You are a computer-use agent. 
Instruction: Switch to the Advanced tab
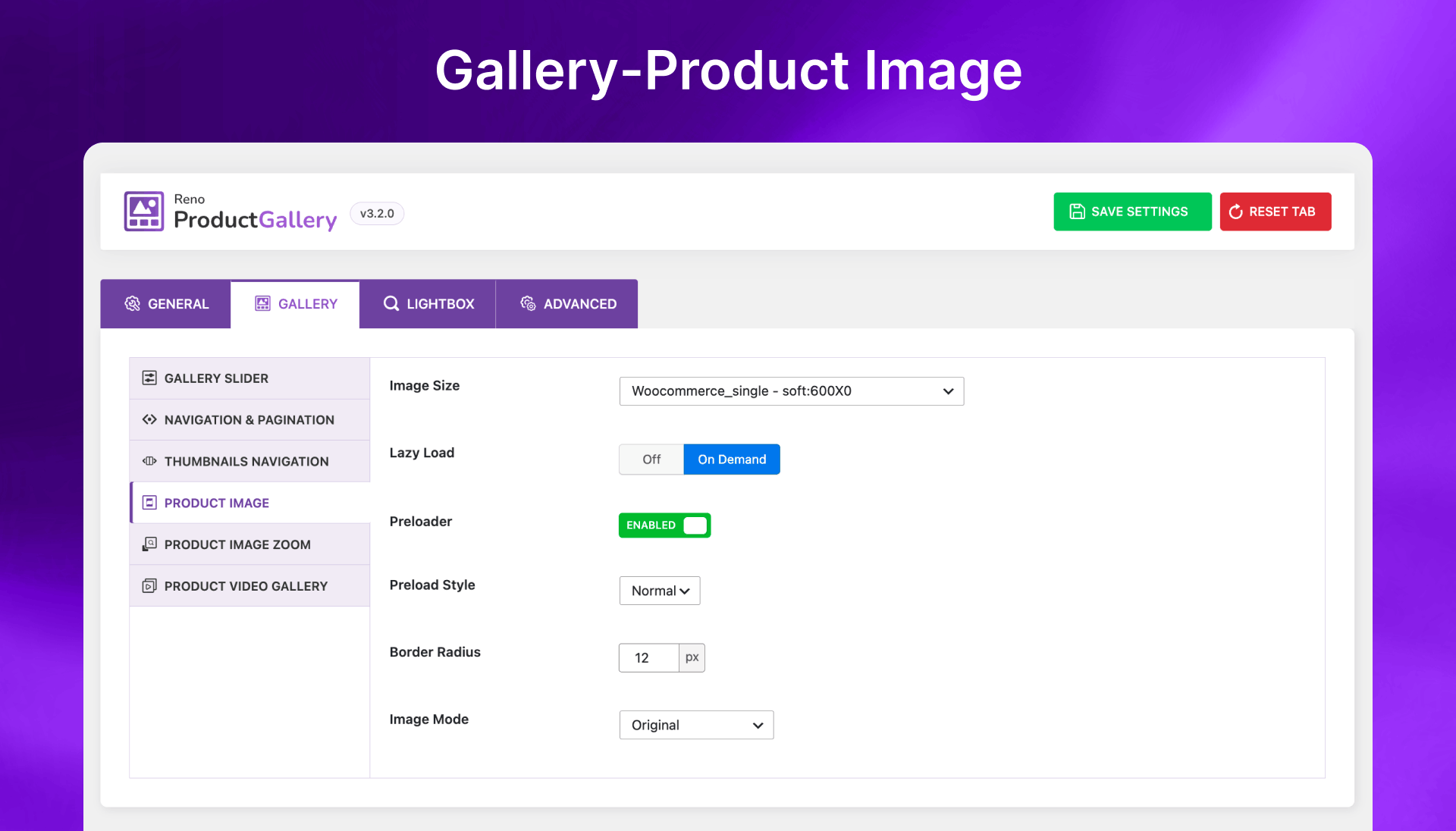tap(567, 304)
